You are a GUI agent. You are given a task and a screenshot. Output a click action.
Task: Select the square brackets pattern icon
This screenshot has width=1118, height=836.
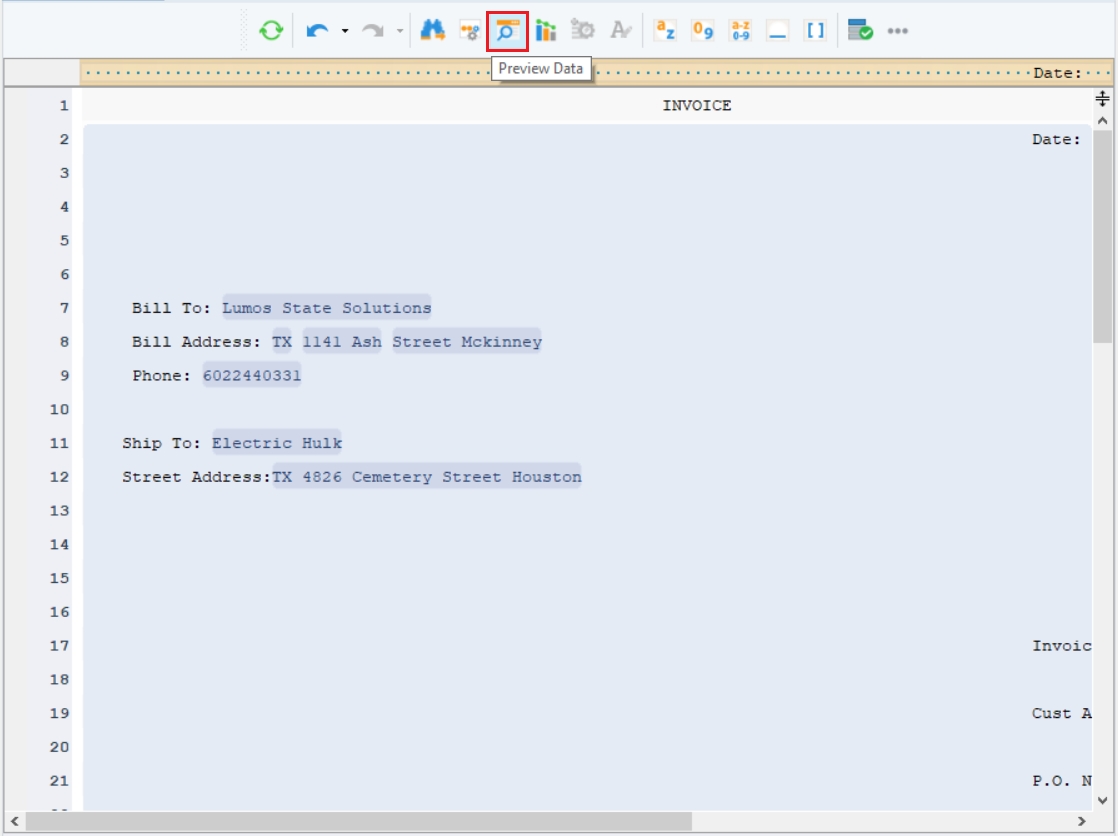(x=815, y=30)
